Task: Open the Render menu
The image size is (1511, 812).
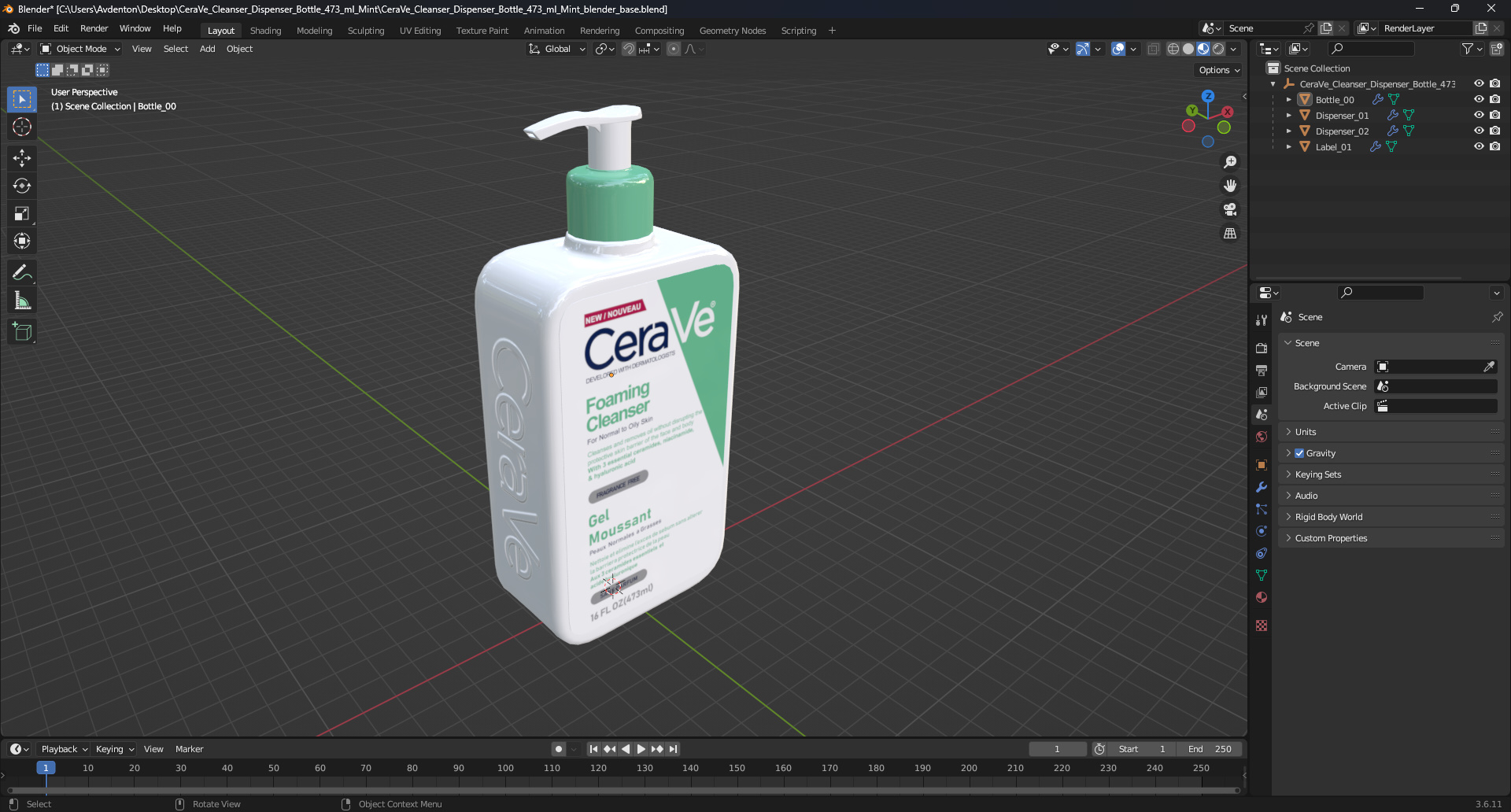Action: pyautogui.click(x=94, y=28)
